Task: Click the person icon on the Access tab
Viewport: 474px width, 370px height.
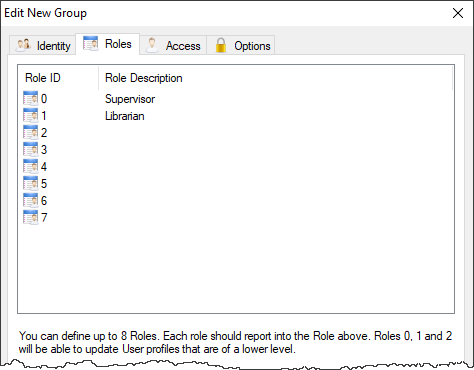Action: 152,45
